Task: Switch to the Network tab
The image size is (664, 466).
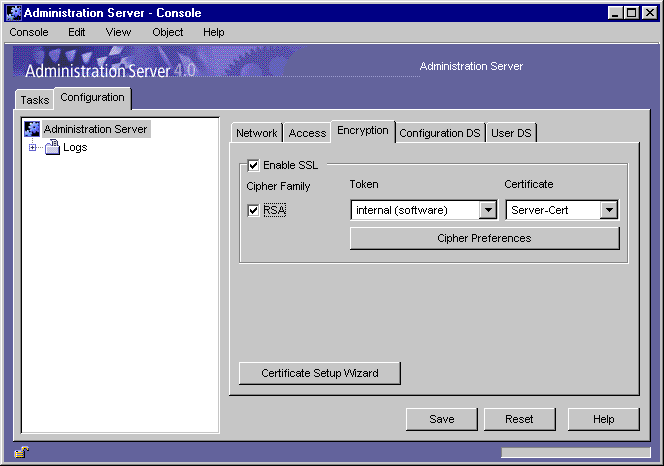Action: 257,133
